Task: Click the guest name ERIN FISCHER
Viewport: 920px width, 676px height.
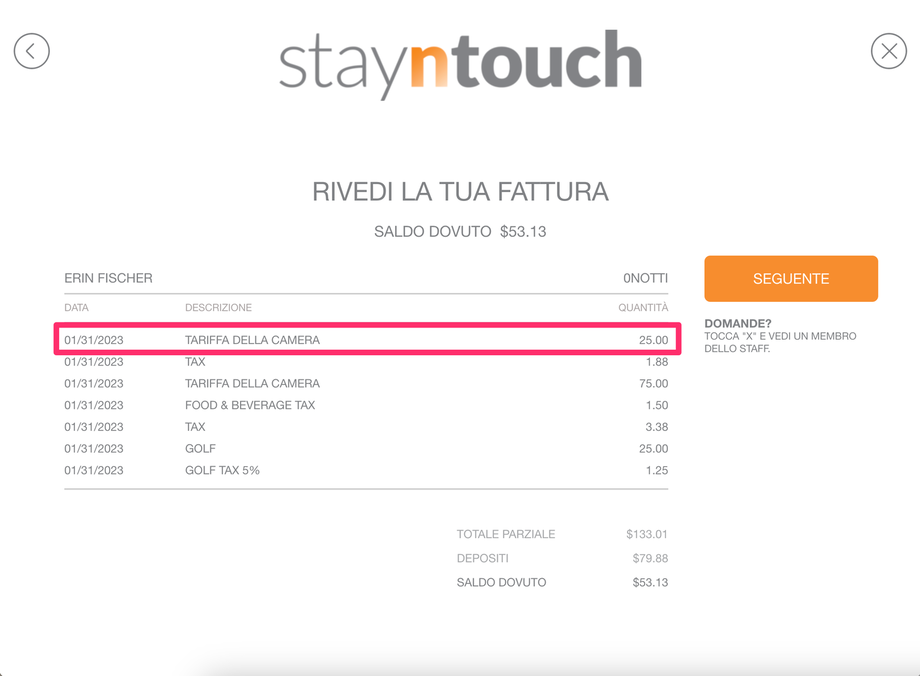Action: pyautogui.click(x=109, y=278)
